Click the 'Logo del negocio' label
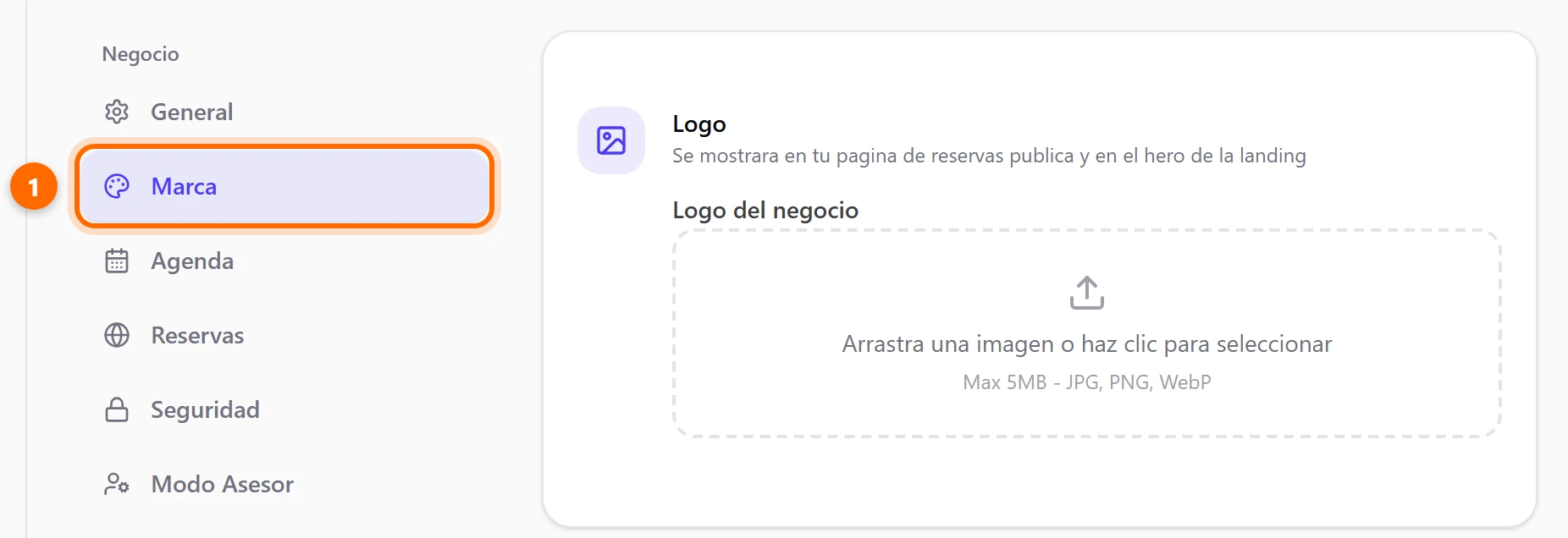This screenshot has height=538, width=1568. (765, 210)
